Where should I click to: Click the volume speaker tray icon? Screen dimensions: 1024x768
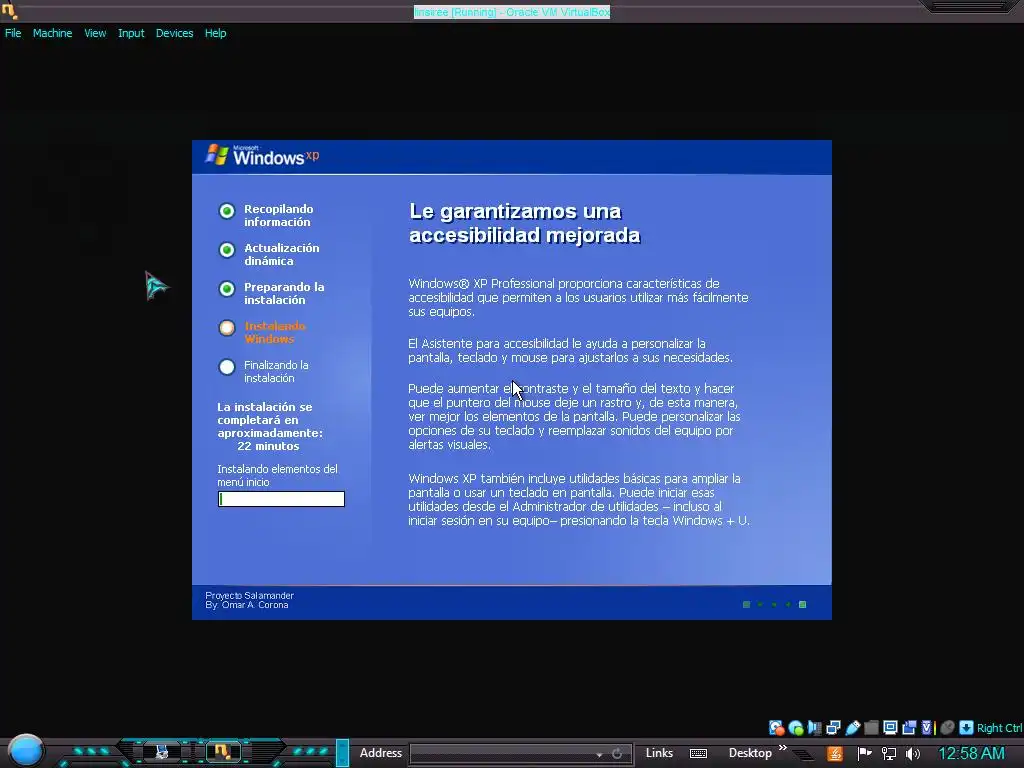pos(913,754)
